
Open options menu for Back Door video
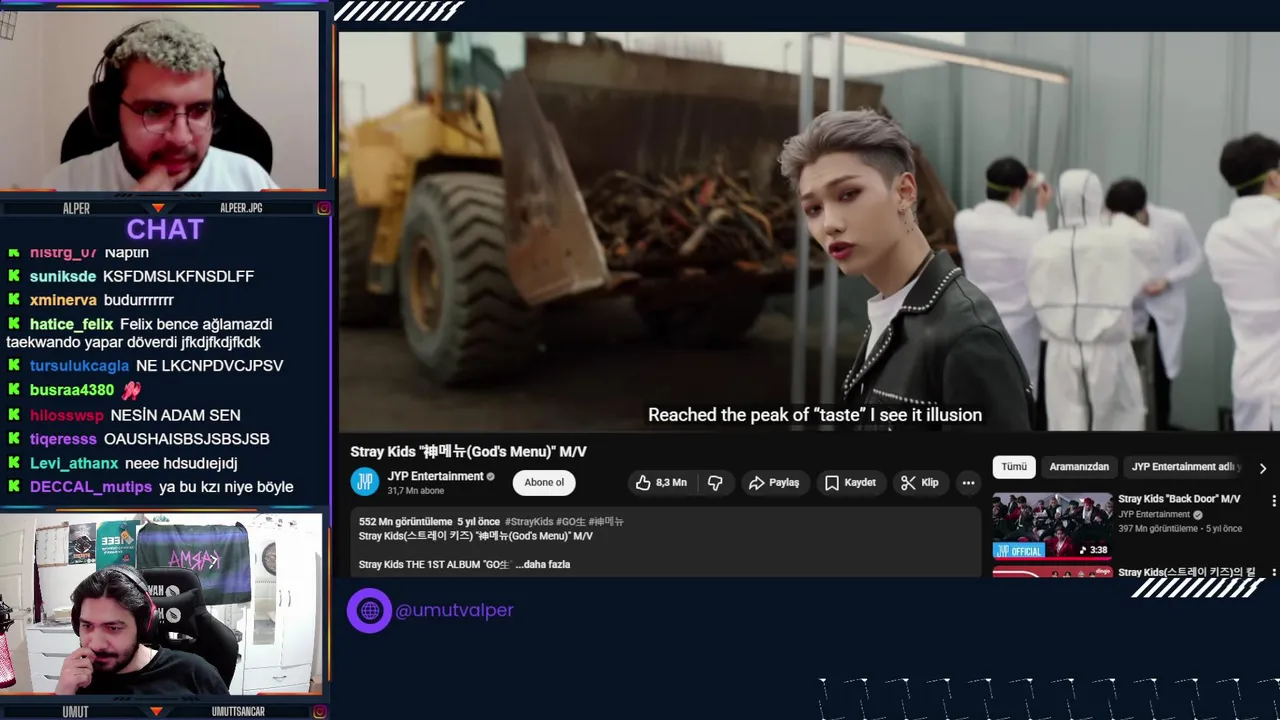[1273, 500]
